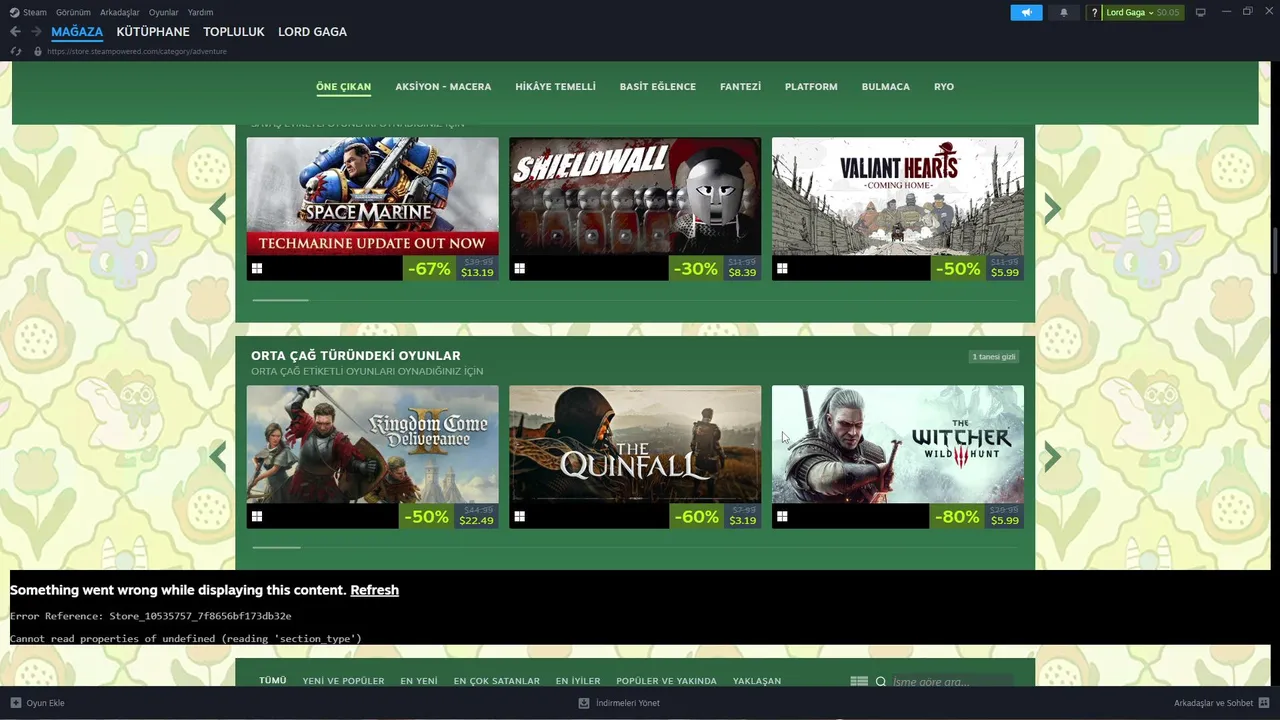
Task: Click the war games carousel scroll indicator
Action: pyautogui.click(x=281, y=299)
